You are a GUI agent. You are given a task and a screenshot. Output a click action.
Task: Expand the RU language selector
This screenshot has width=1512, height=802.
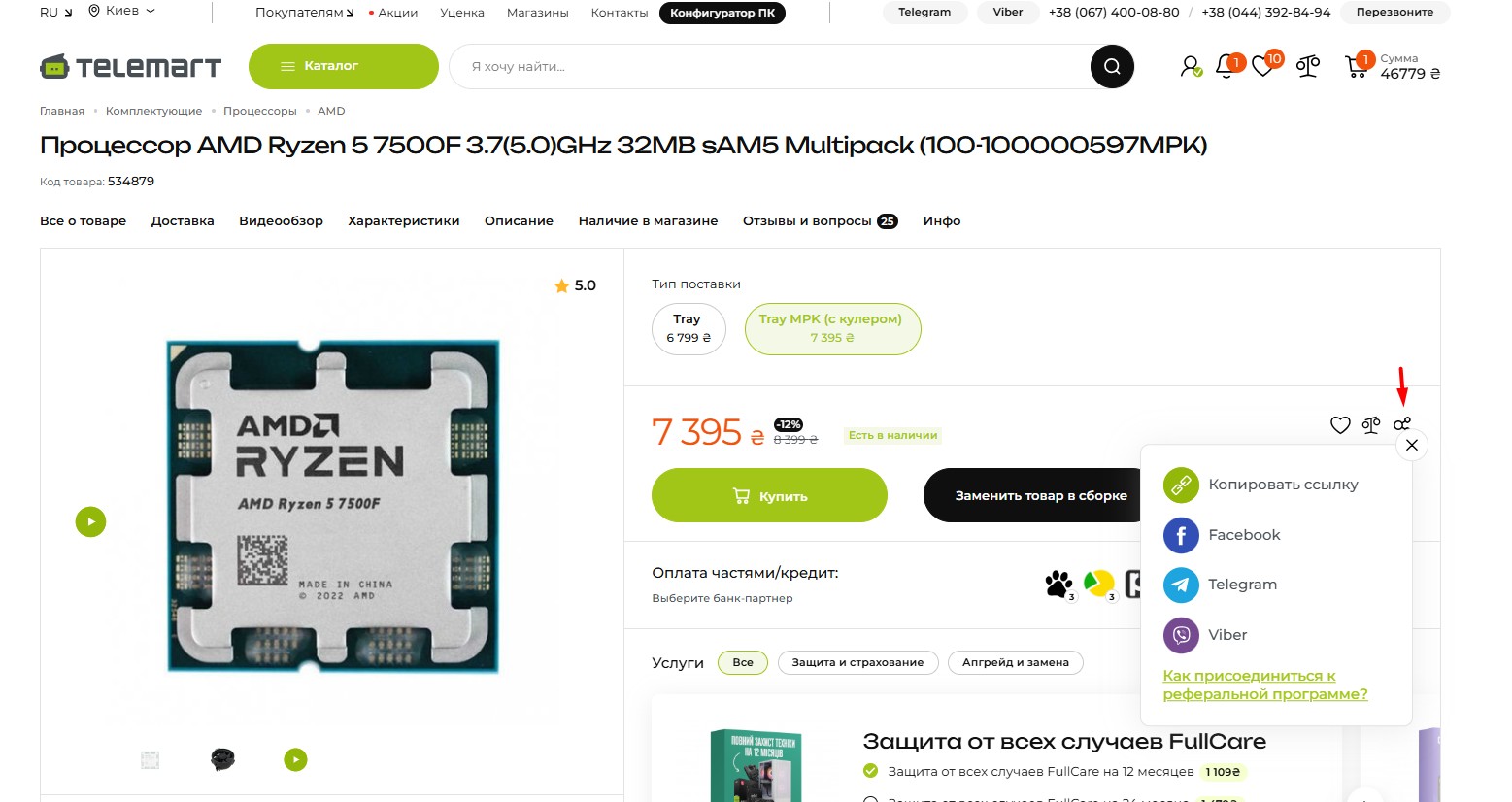click(56, 13)
